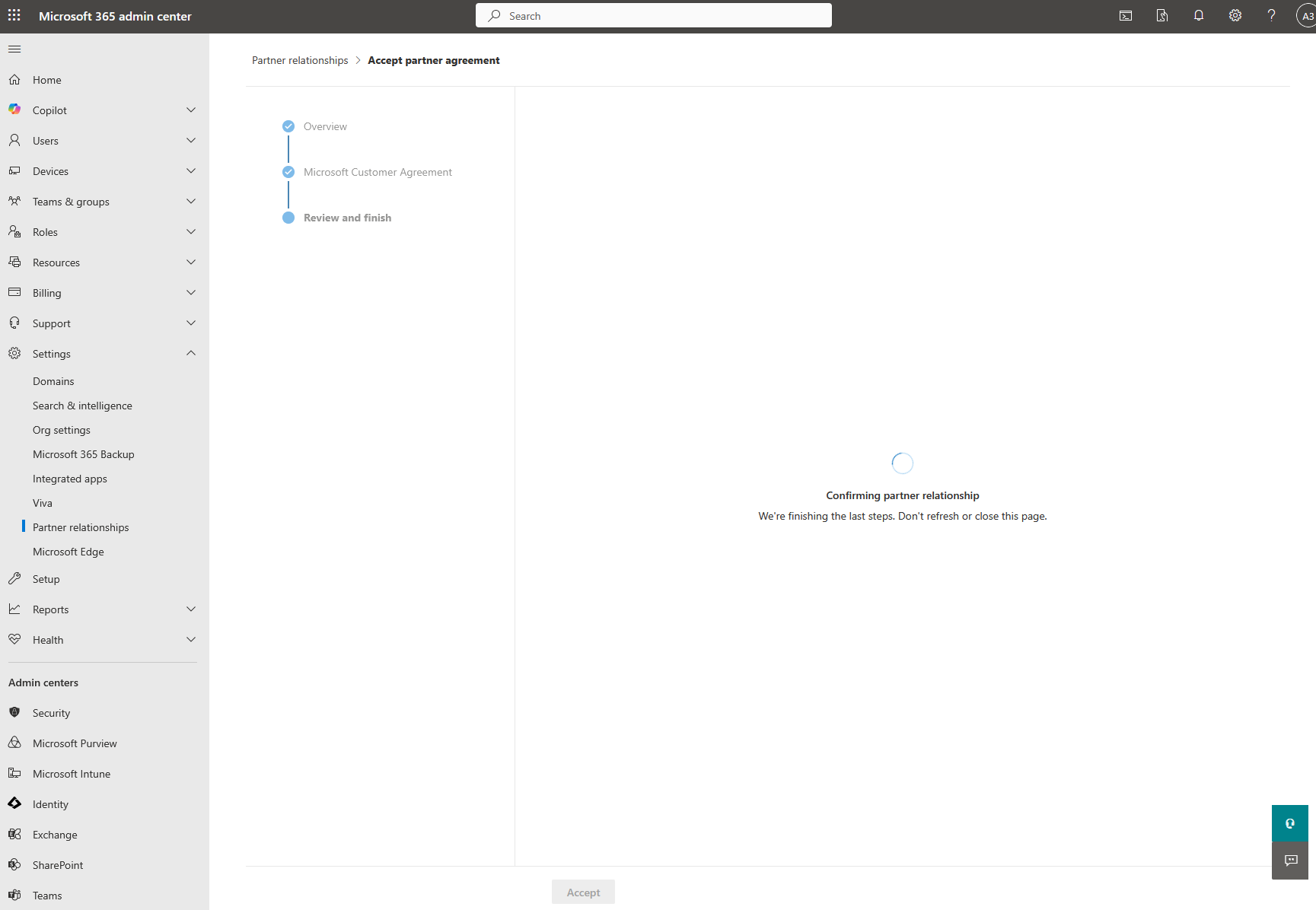The image size is (1316, 910).
Task: Open the account avatar A3
Action: pyautogui.click(x=1306, y=16)
